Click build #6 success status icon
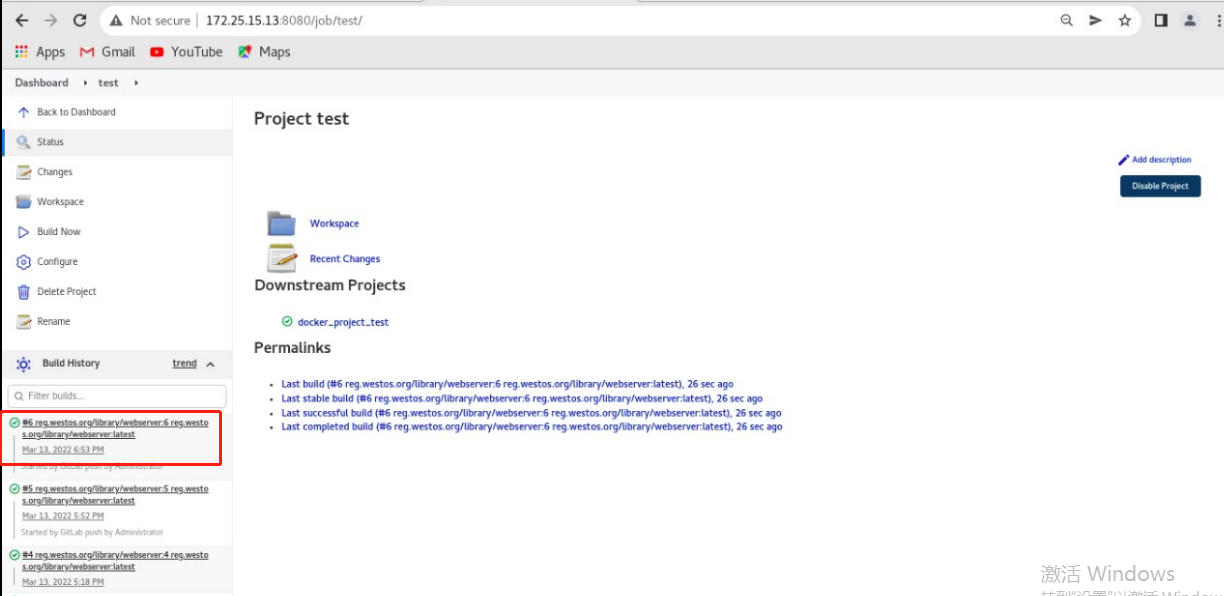This screenshot has height=596, width=1224. coord(15,423)
